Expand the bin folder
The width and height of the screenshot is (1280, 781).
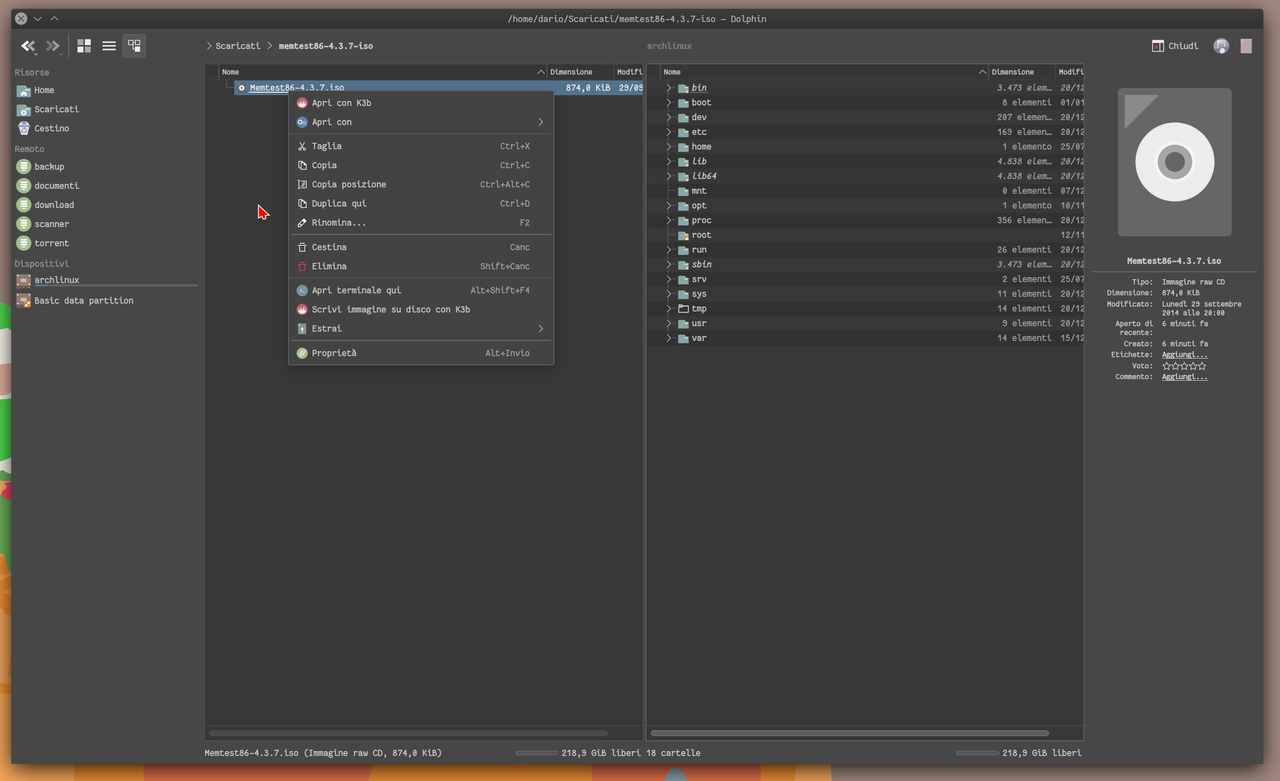(x=669, y=88)
